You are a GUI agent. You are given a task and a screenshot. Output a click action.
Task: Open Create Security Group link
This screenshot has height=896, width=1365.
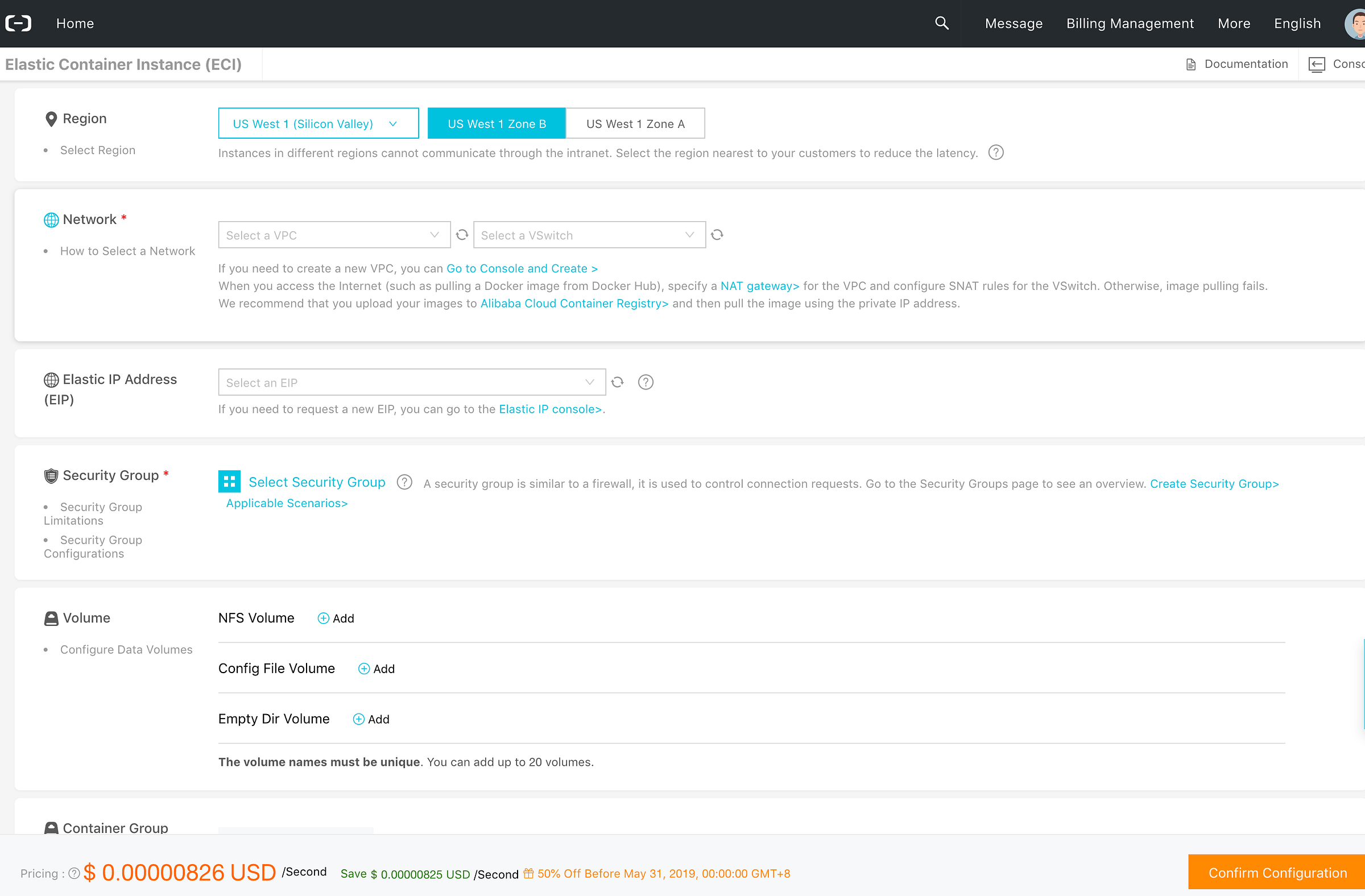click(1214, 483)
